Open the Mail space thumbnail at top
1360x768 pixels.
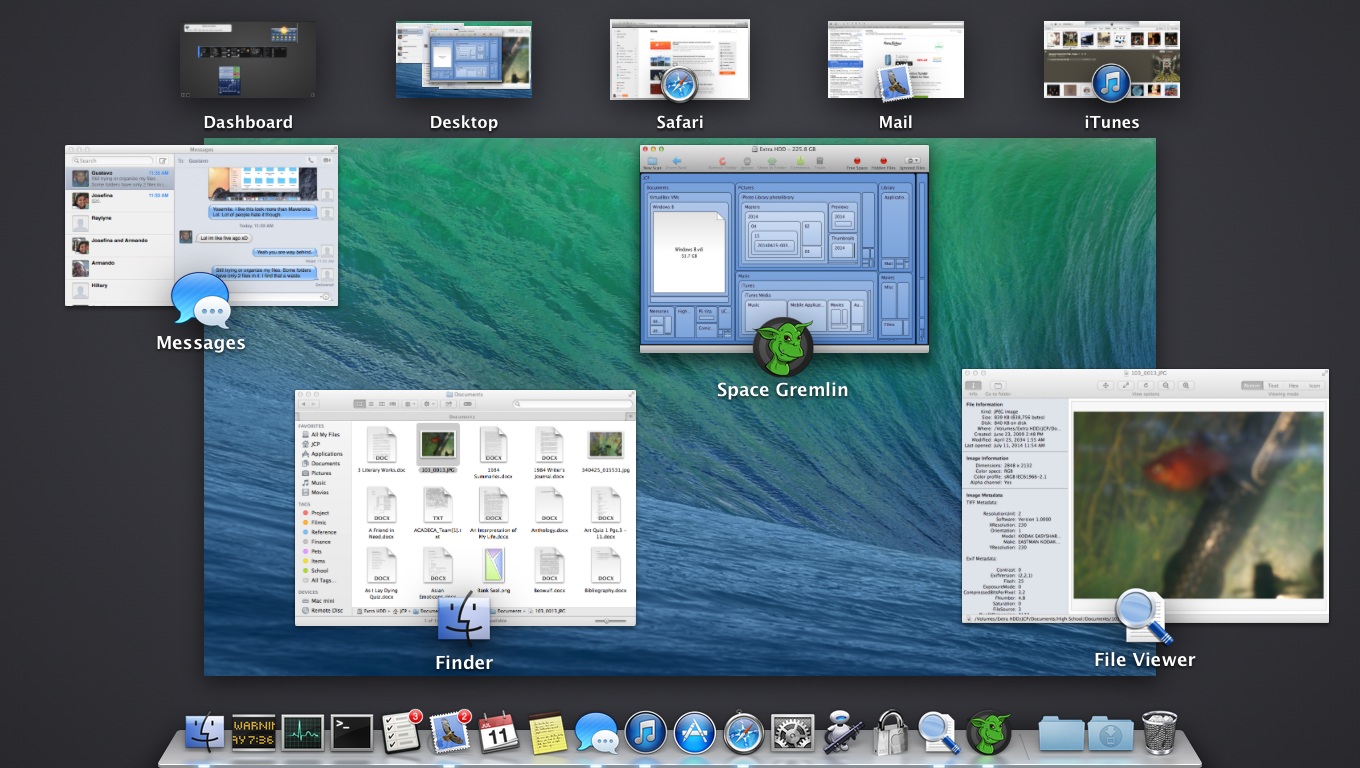895,60
